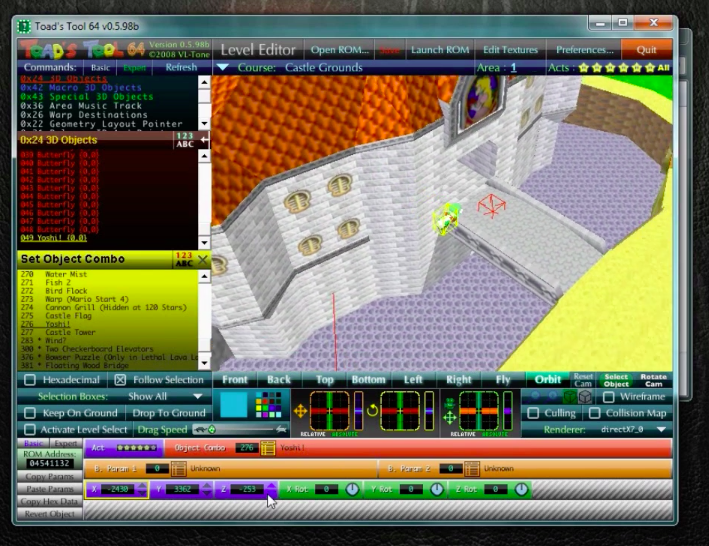Click the Set Object Combo scroll-up arrow
Viewport: 709px width, 546px height.
tap(204, 276)
